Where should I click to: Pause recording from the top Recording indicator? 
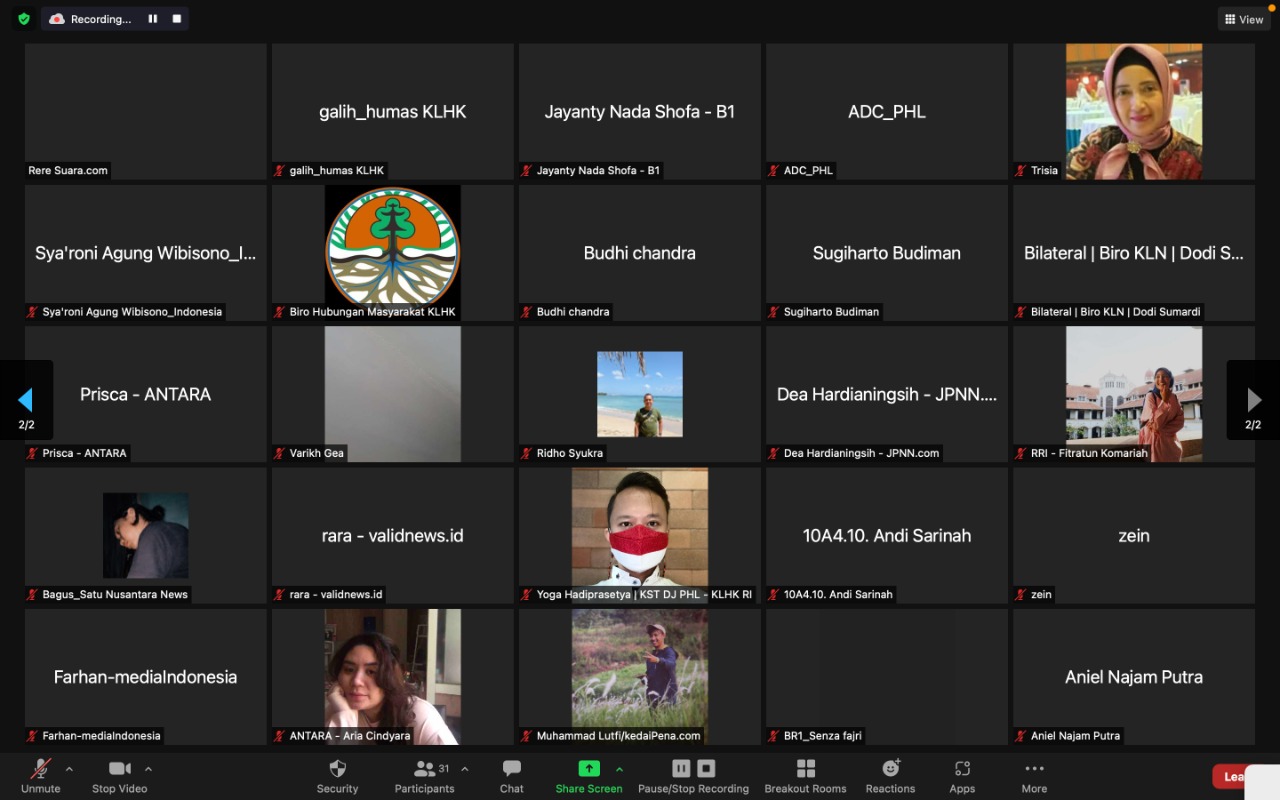point(153,19)
